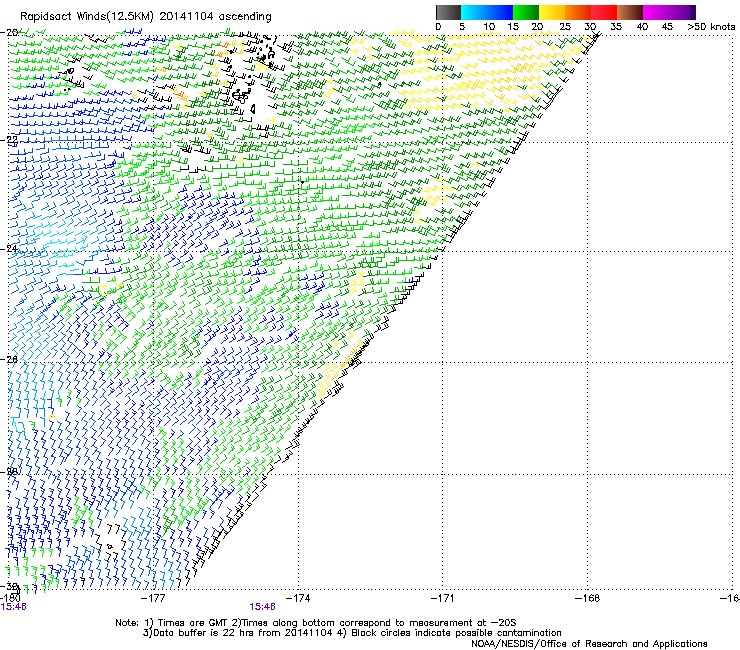Click the gray 0-5 knots color swatch
Screen dimensions: 740x650
tap(449, 12)
